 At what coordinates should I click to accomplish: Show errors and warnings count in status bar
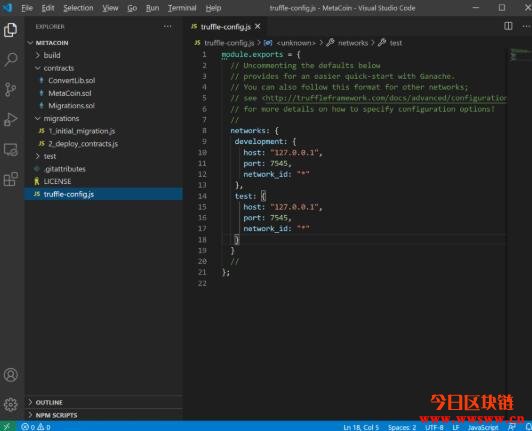pos(36,427)
